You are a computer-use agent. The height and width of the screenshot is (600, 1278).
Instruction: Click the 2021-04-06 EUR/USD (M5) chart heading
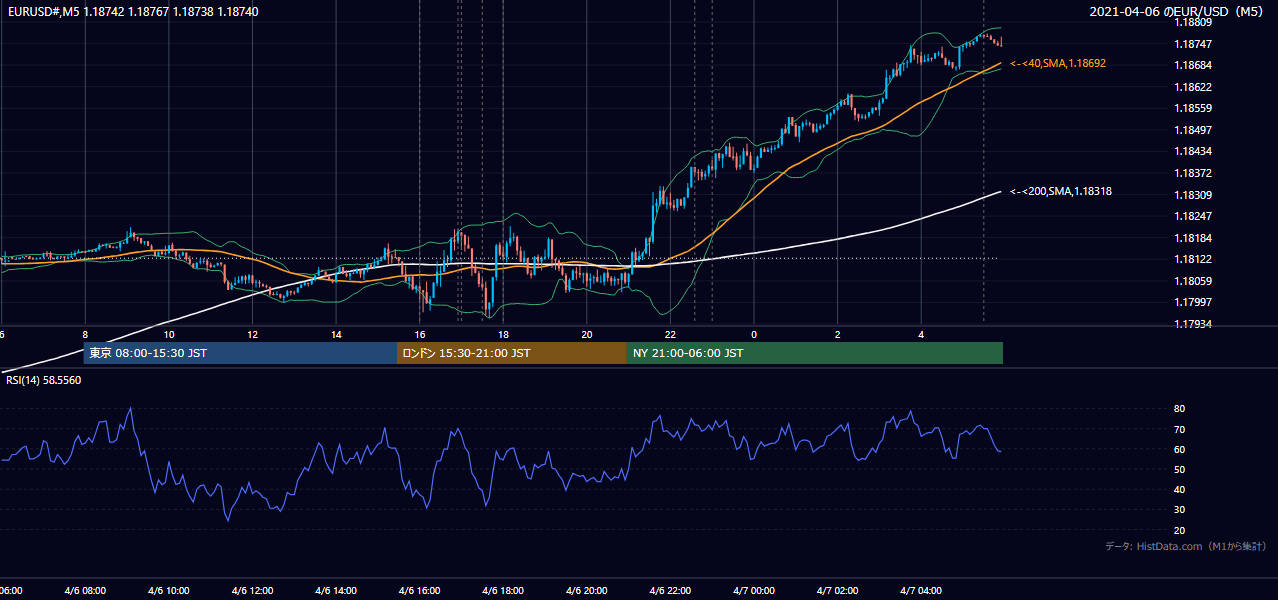click(1178, 11)
